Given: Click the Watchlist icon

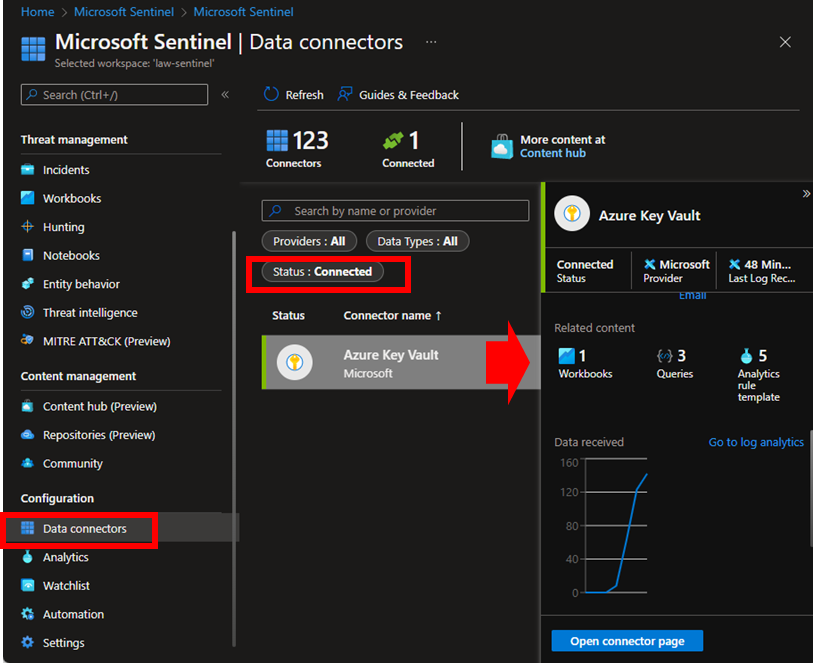Looking at the screenshot, I should pos(27,585).
